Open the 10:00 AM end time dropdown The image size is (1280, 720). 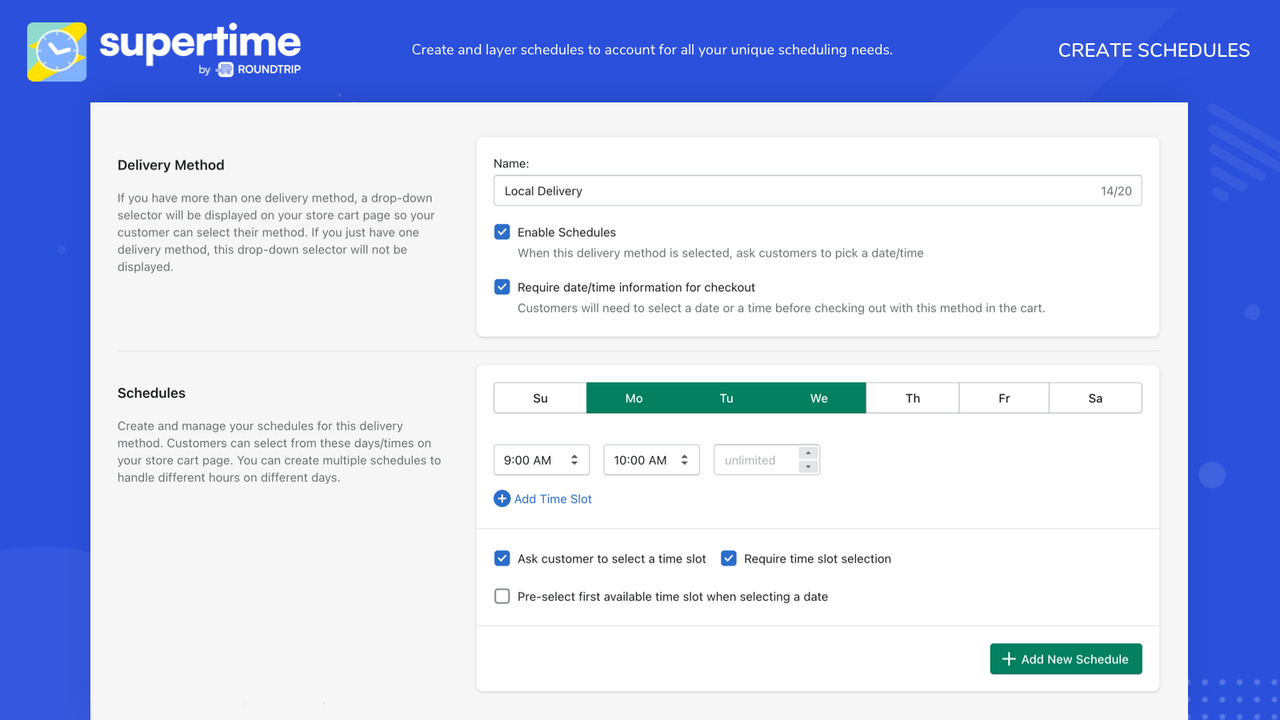click(x=650, y=459)
